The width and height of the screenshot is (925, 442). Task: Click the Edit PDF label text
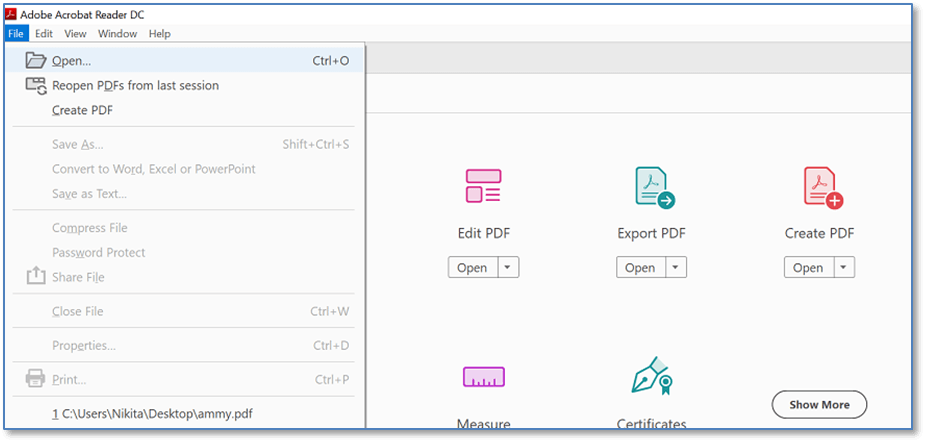click(x=484, y=233)
